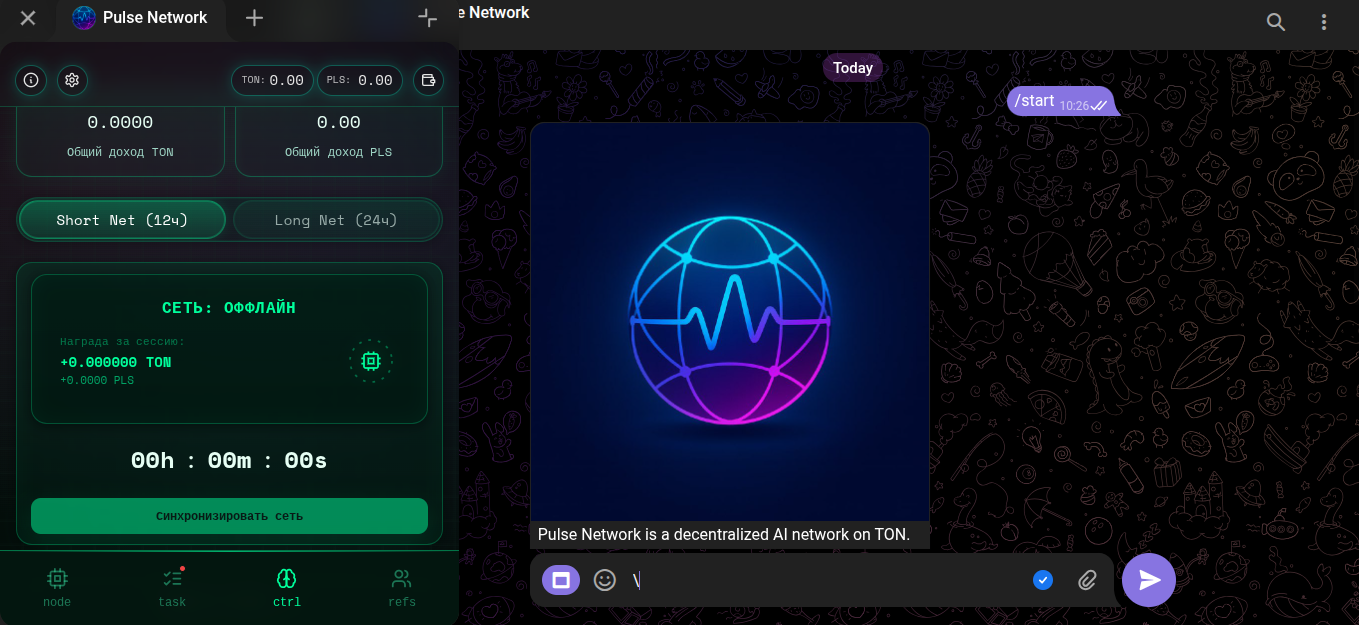1359x625 pixels.
Task: Click the info icon in Pulse panel
Action: [x=31, y=80]
